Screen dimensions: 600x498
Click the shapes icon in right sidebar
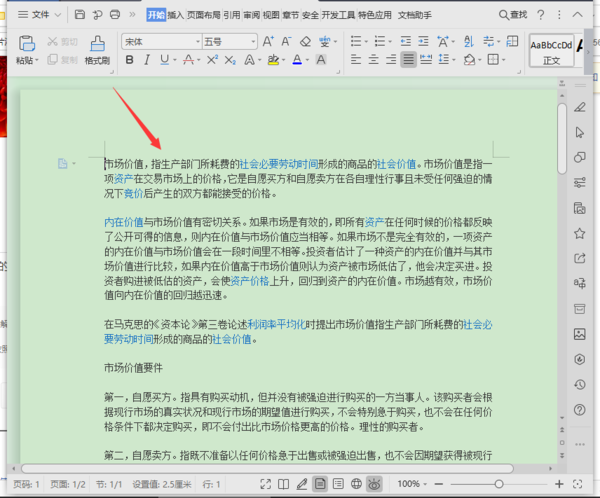[x=580, y=157]
